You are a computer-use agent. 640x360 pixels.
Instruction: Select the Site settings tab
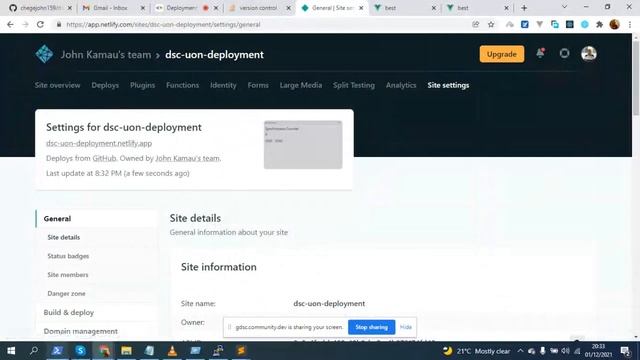click(x=448, y=85)
